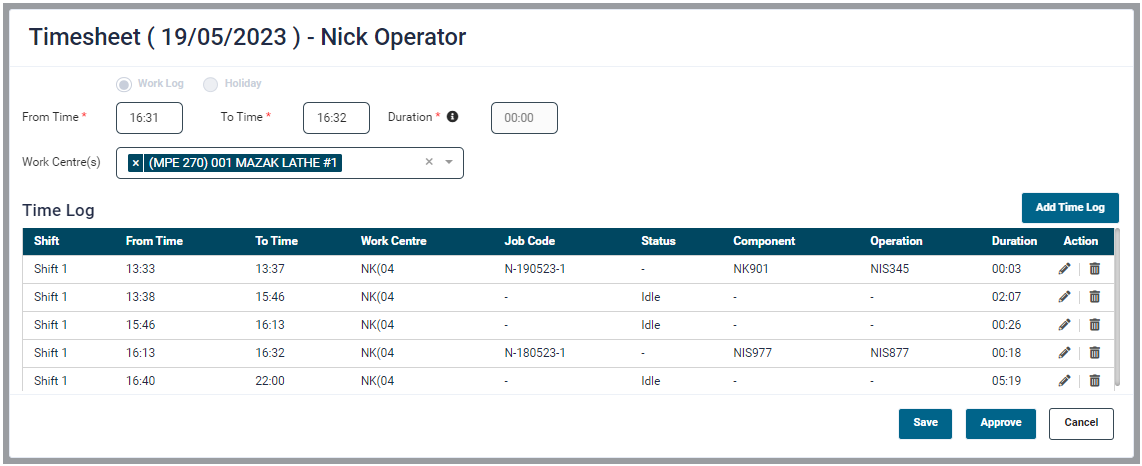Delete the N-180523-1 job time log entry
The height and width of the screenshot is (466, 1142).
(1094, 353)
